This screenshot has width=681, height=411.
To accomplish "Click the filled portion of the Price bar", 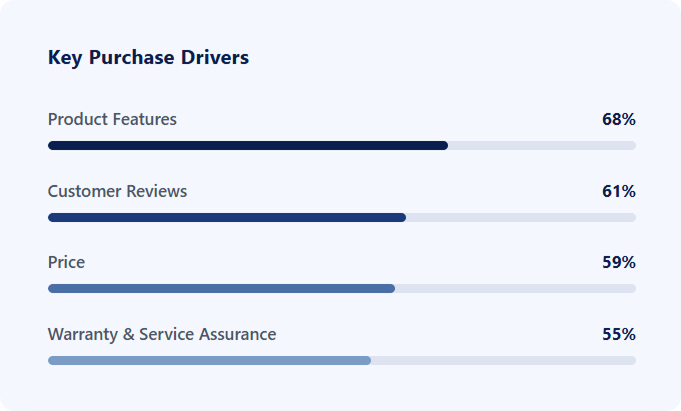I will pos(221,289).
